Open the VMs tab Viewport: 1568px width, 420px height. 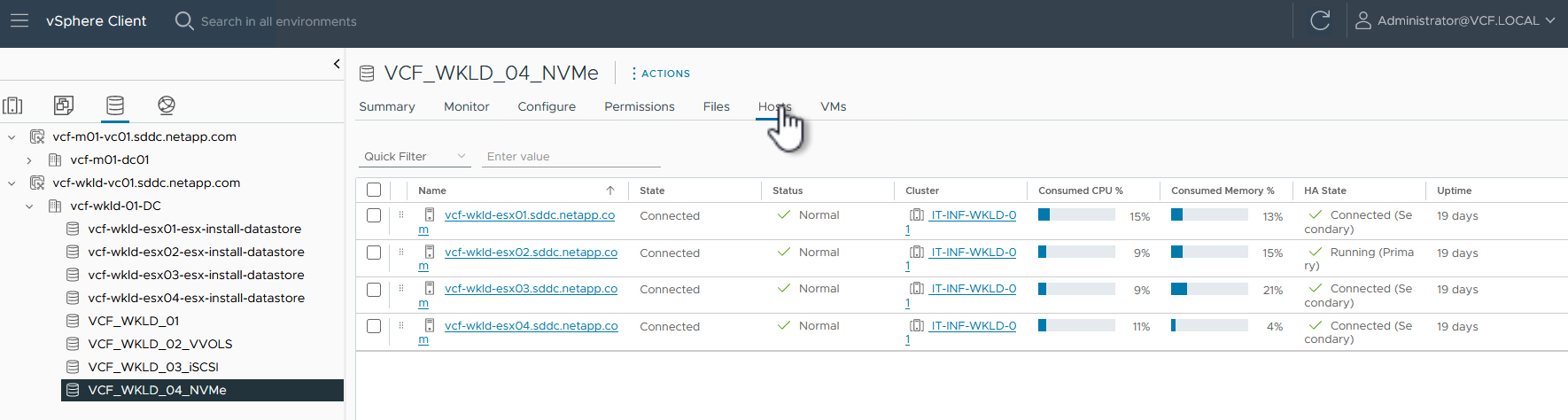(833, 106)
